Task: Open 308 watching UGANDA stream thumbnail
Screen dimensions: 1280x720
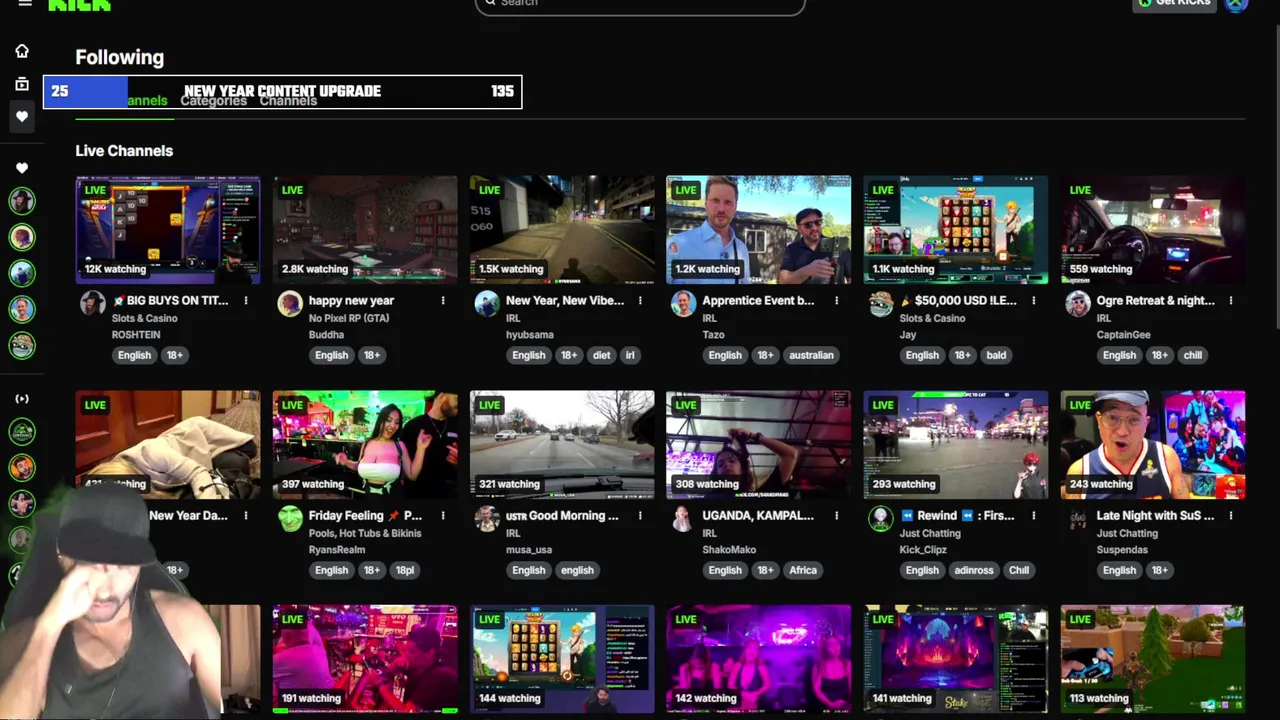Action: 759,445
